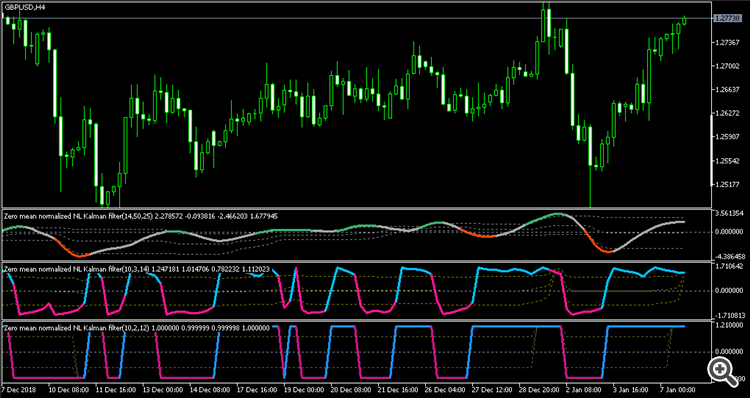
Task: Click the 1.25542 price scale value
Action: [x=727, y=161]
